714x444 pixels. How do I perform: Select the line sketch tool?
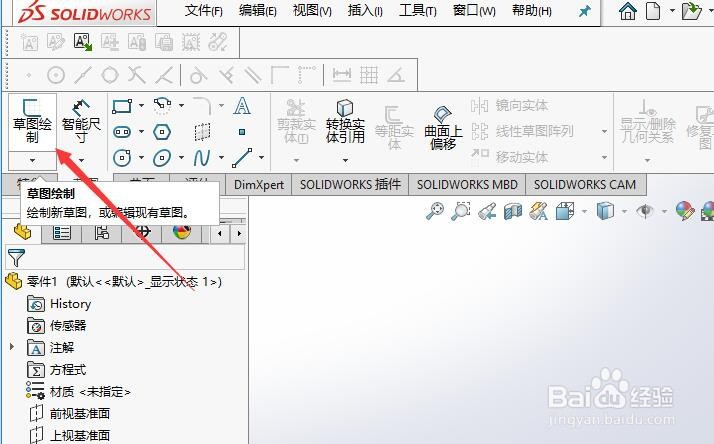click(242, 158)
